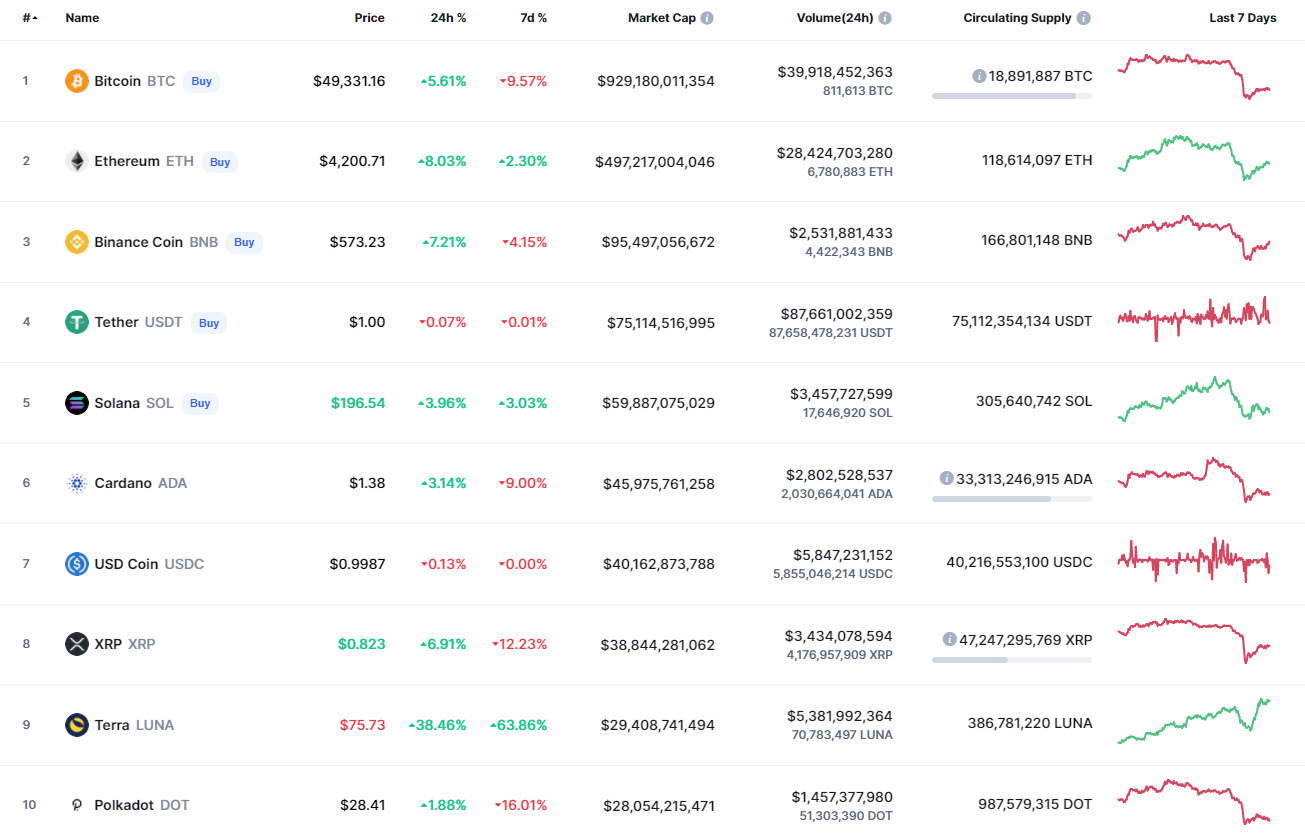1305x839 pixels.
Task: Click Polkadot supply 987,579,315 DOT
Action: pos(1035,803)
